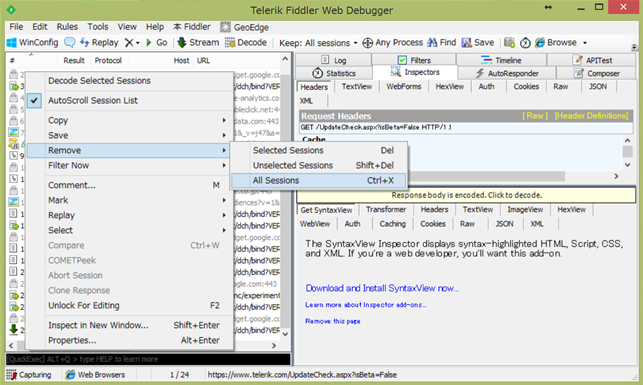Open the GeoEdge menu

click(244, 27)
